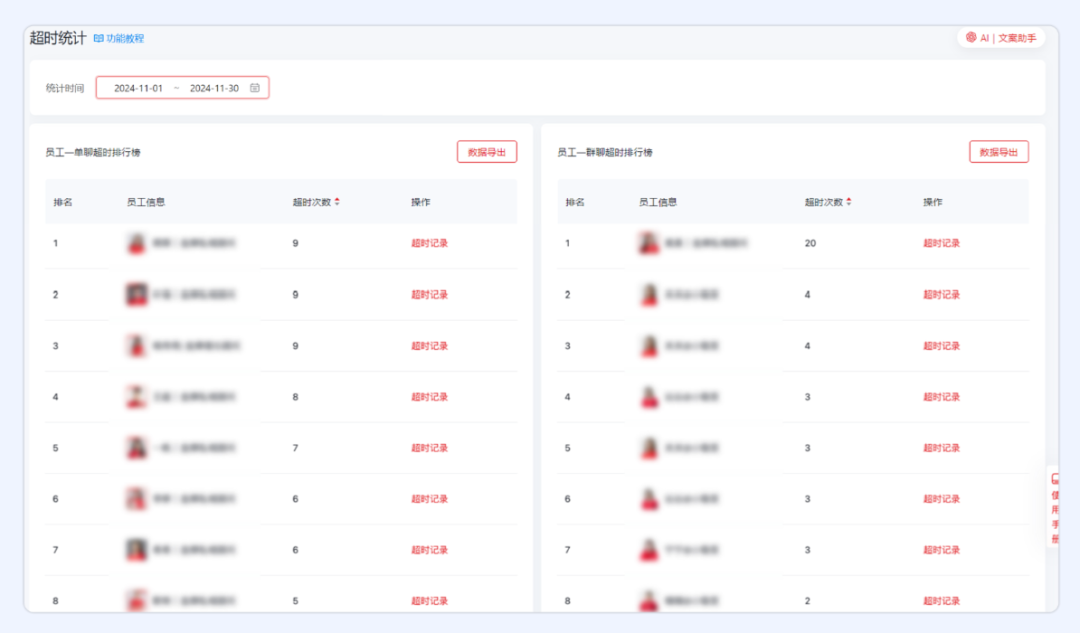
Task: Open the 功能教程 tutorial book icon
Action: pos(98,38)
